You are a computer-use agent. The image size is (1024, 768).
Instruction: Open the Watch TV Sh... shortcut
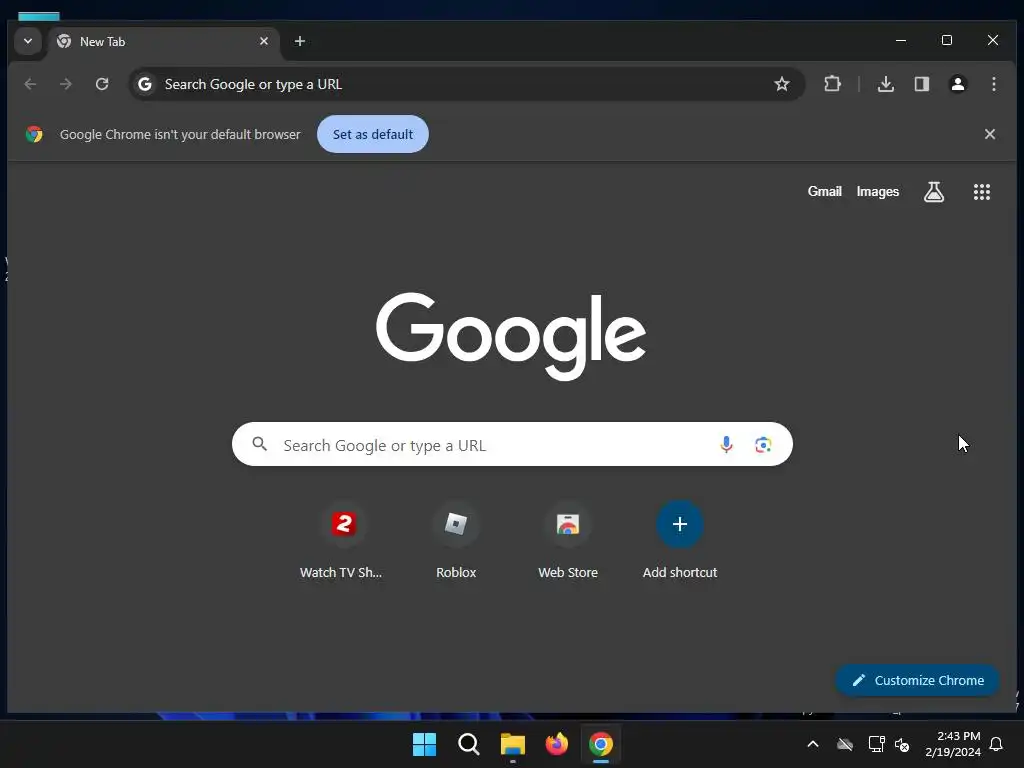click(x=342, y=541)
